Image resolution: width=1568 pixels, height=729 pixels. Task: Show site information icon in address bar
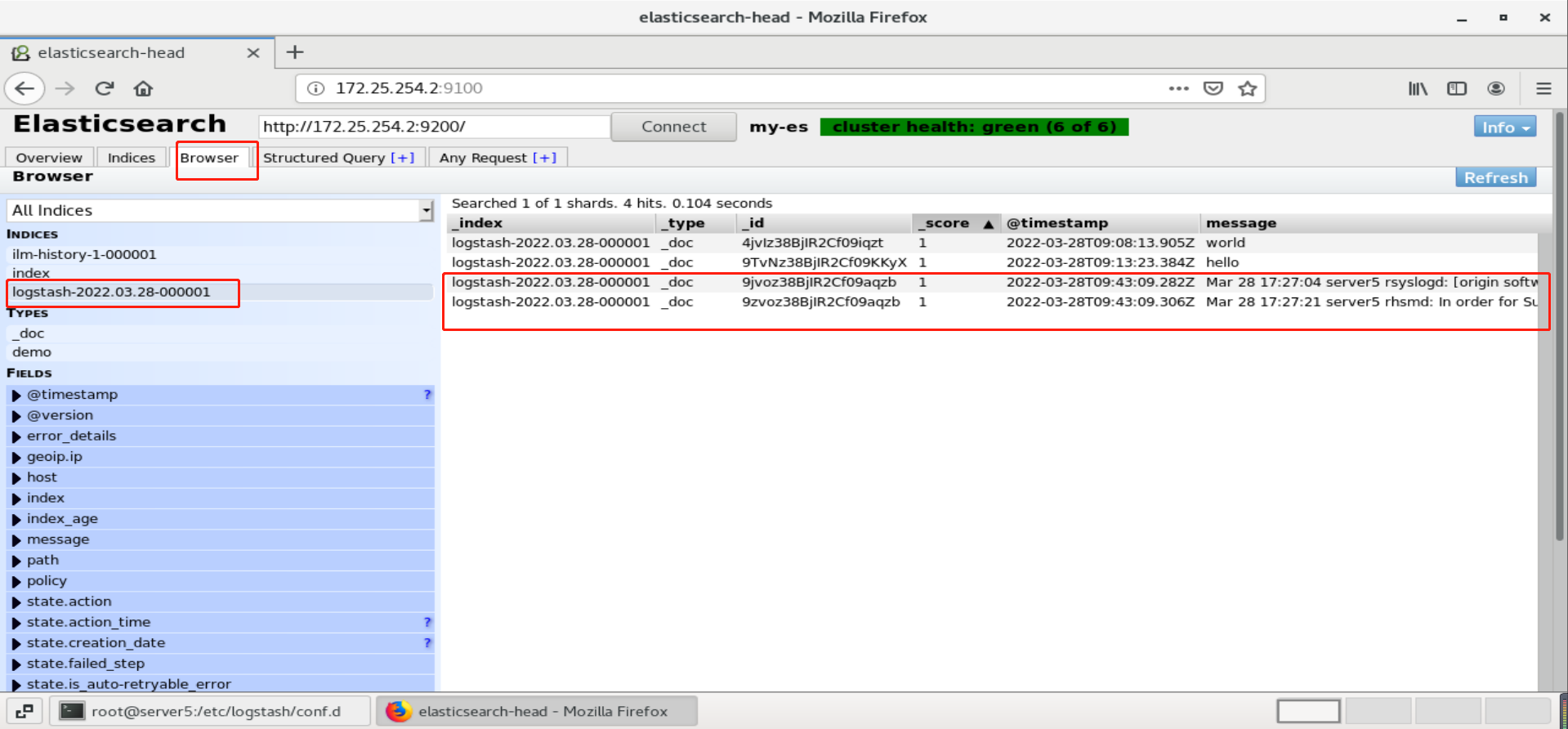316,88
